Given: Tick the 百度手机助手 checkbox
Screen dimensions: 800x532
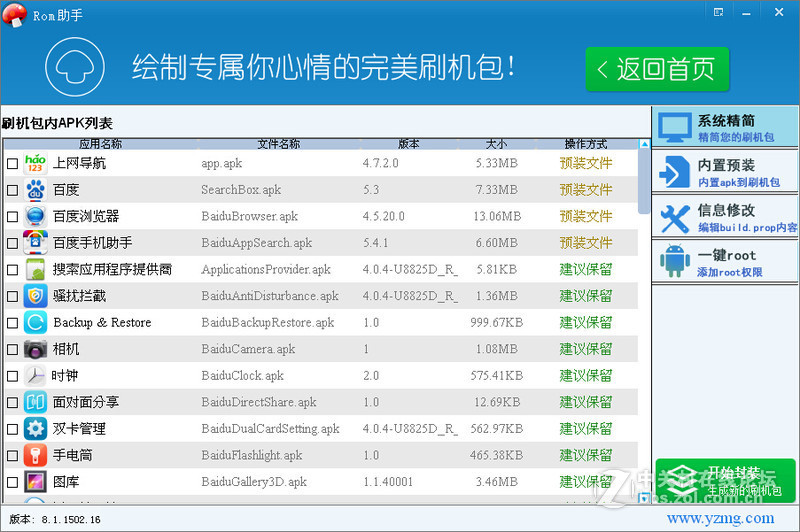Looking at the screenshot, I should 12,243.
